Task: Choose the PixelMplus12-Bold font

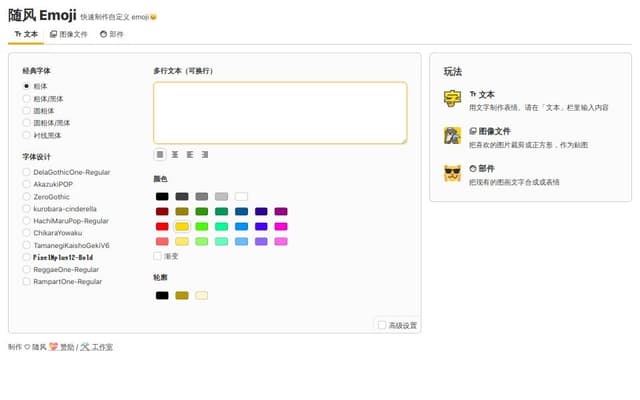Action: (x=27, y=257)
